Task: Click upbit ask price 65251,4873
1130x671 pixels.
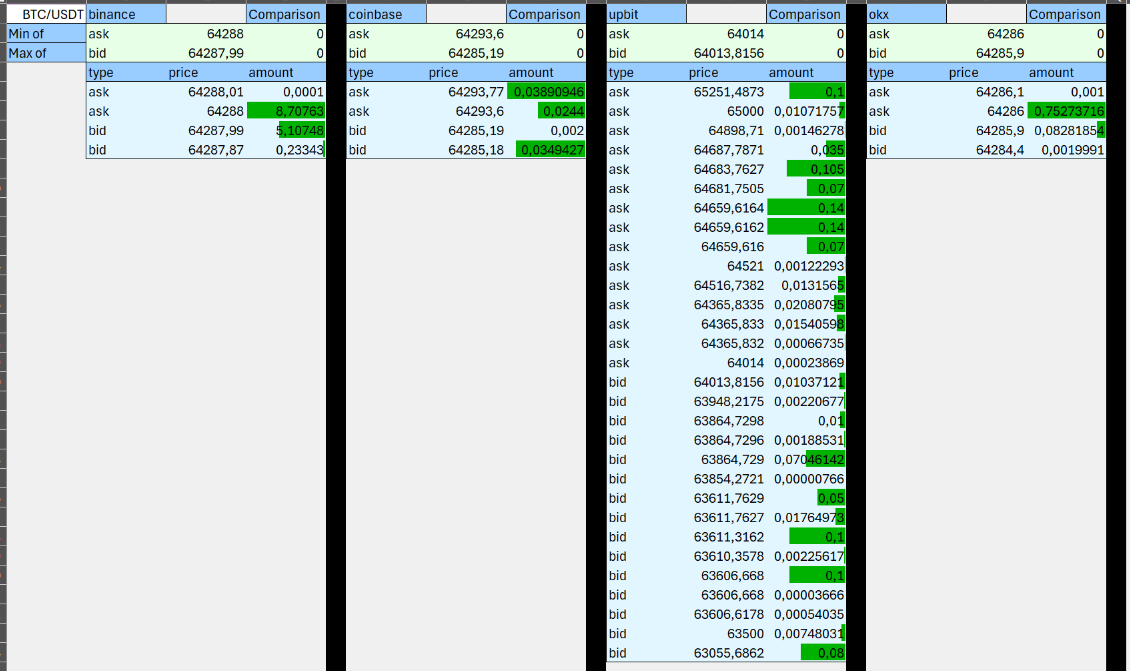Action: (x=726, y=92)
